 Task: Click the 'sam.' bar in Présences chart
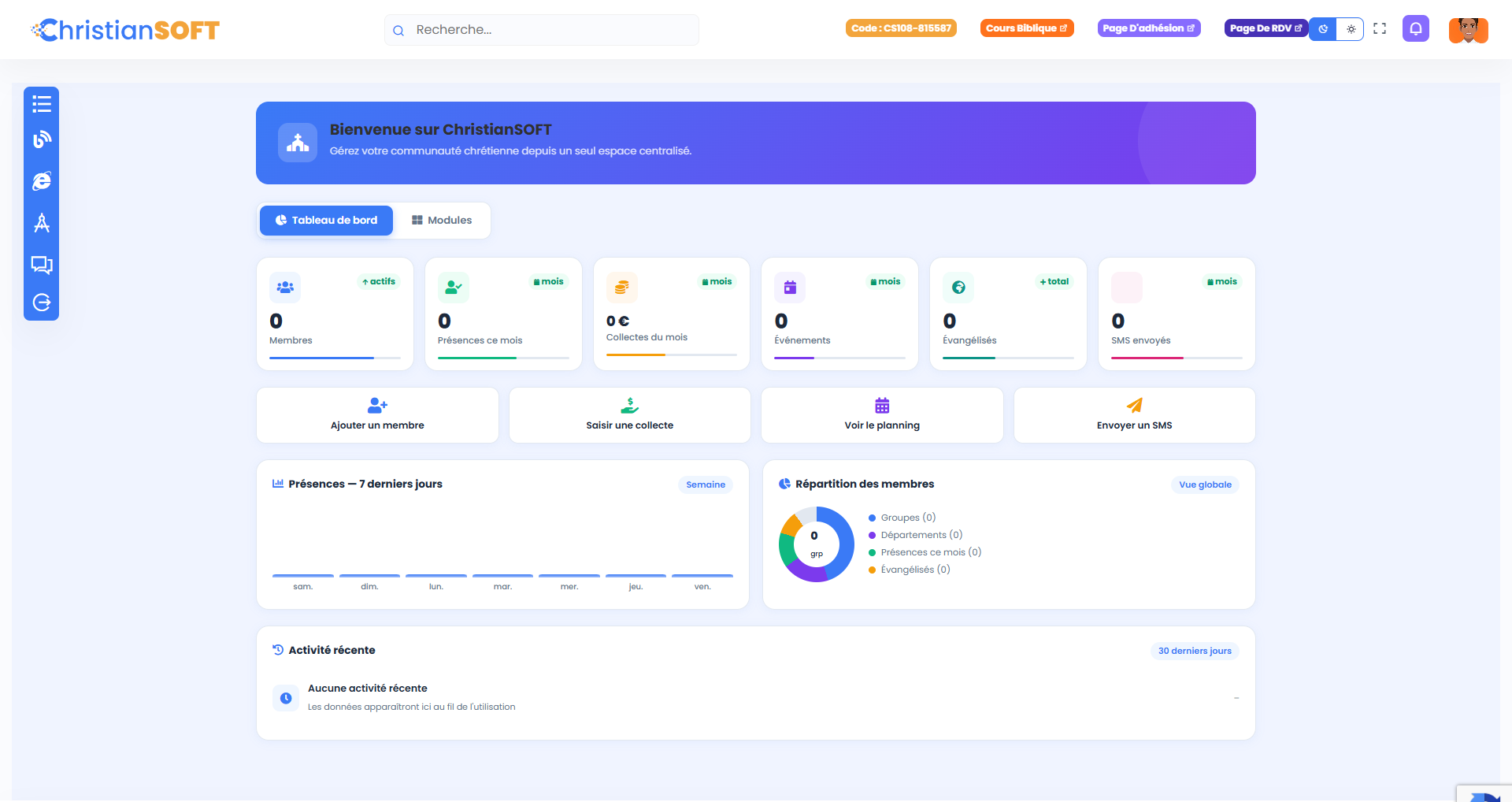click(x=303, y=576)
